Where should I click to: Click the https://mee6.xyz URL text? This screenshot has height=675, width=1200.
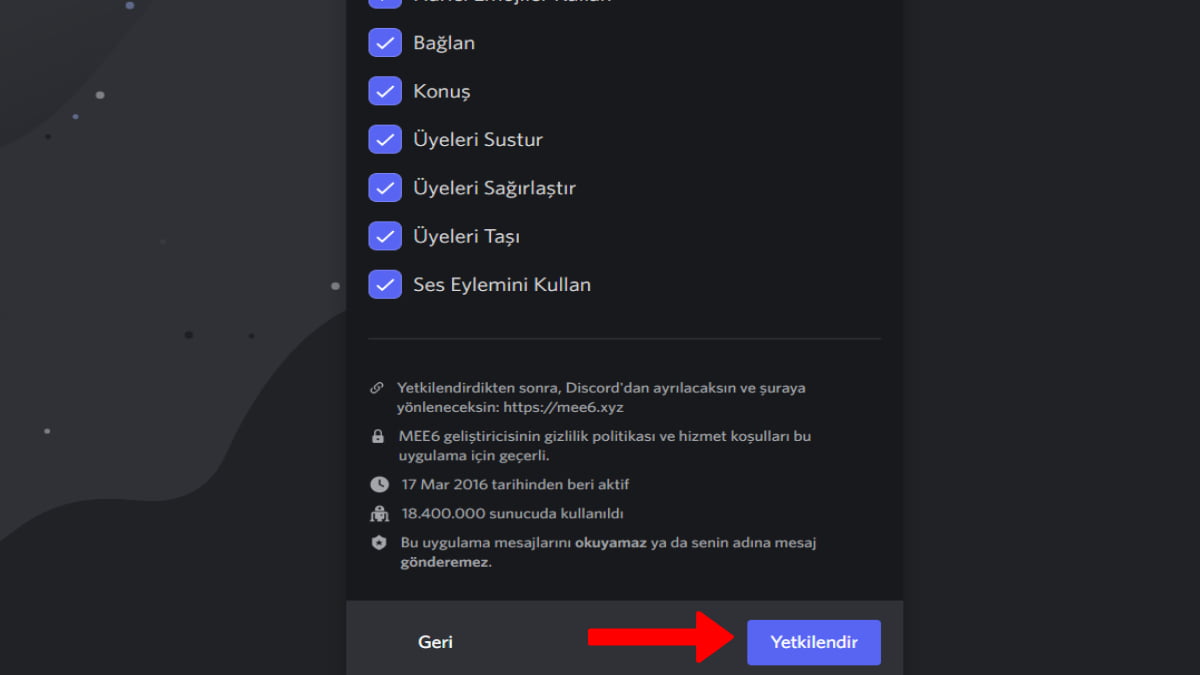(x=565, y=407)
